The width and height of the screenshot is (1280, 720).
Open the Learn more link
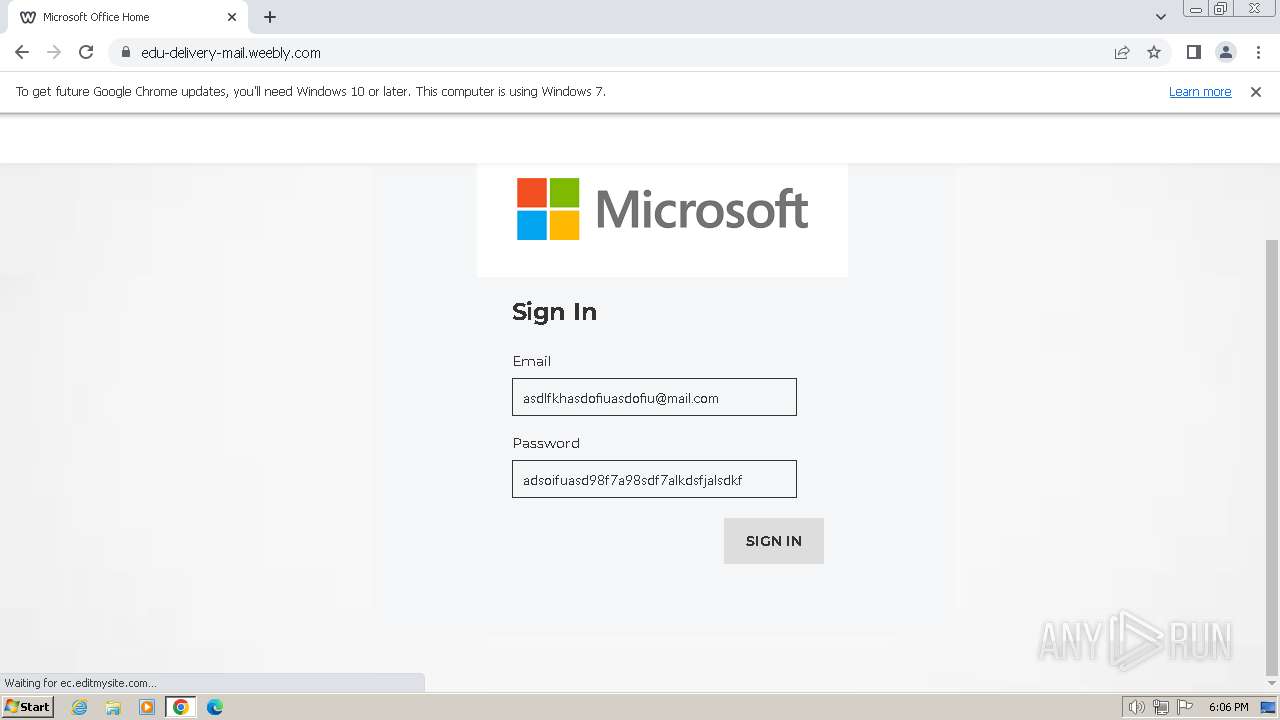pyautogui.click(x=1200, y=91)
